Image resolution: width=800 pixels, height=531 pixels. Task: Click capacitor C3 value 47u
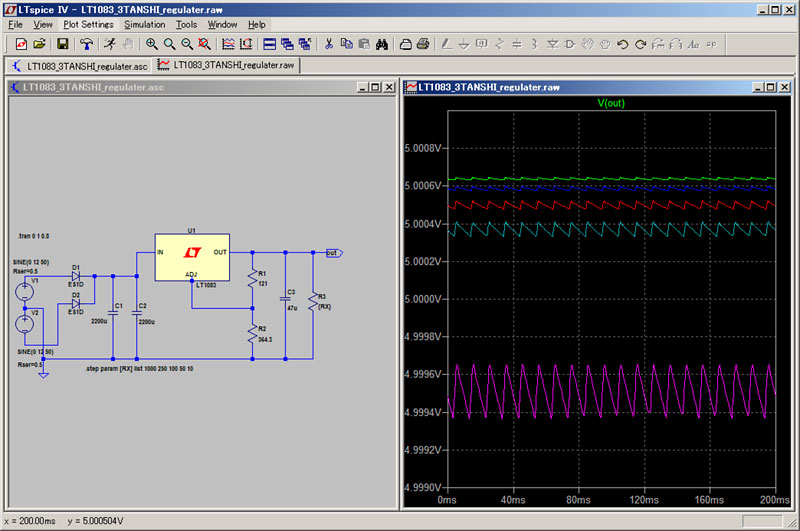click(292, 308)
